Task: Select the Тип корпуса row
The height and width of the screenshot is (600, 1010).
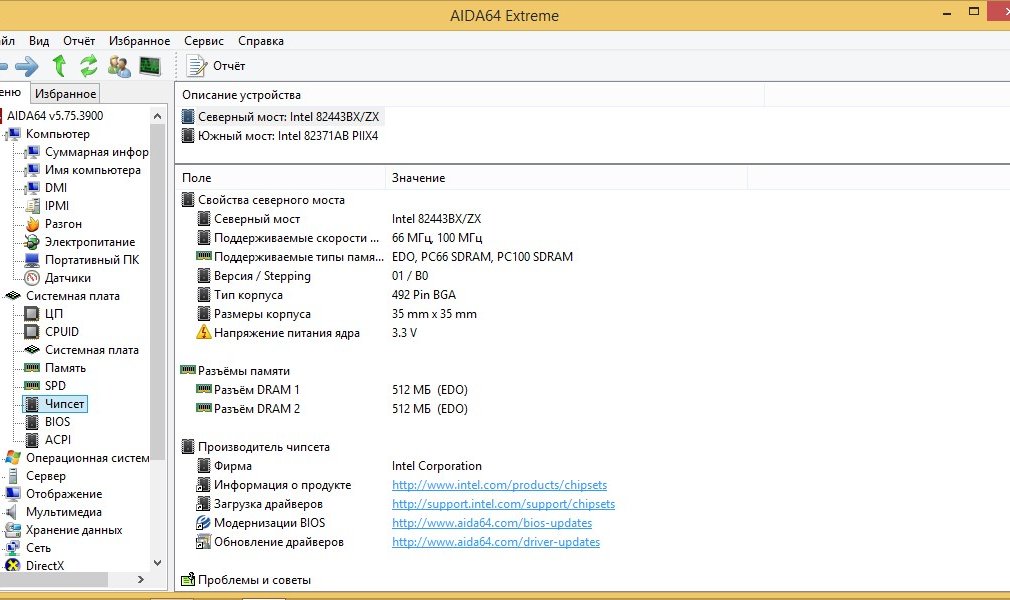Action: 248,295
